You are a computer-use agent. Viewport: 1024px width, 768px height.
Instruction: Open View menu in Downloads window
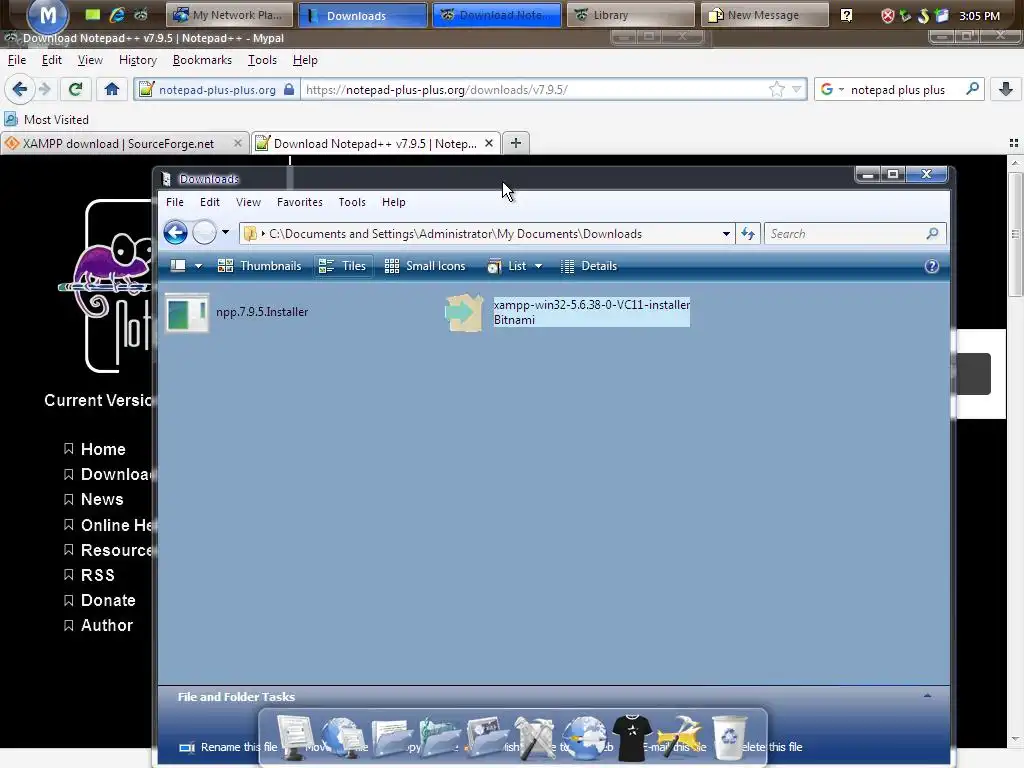click(x=248, y=202)
